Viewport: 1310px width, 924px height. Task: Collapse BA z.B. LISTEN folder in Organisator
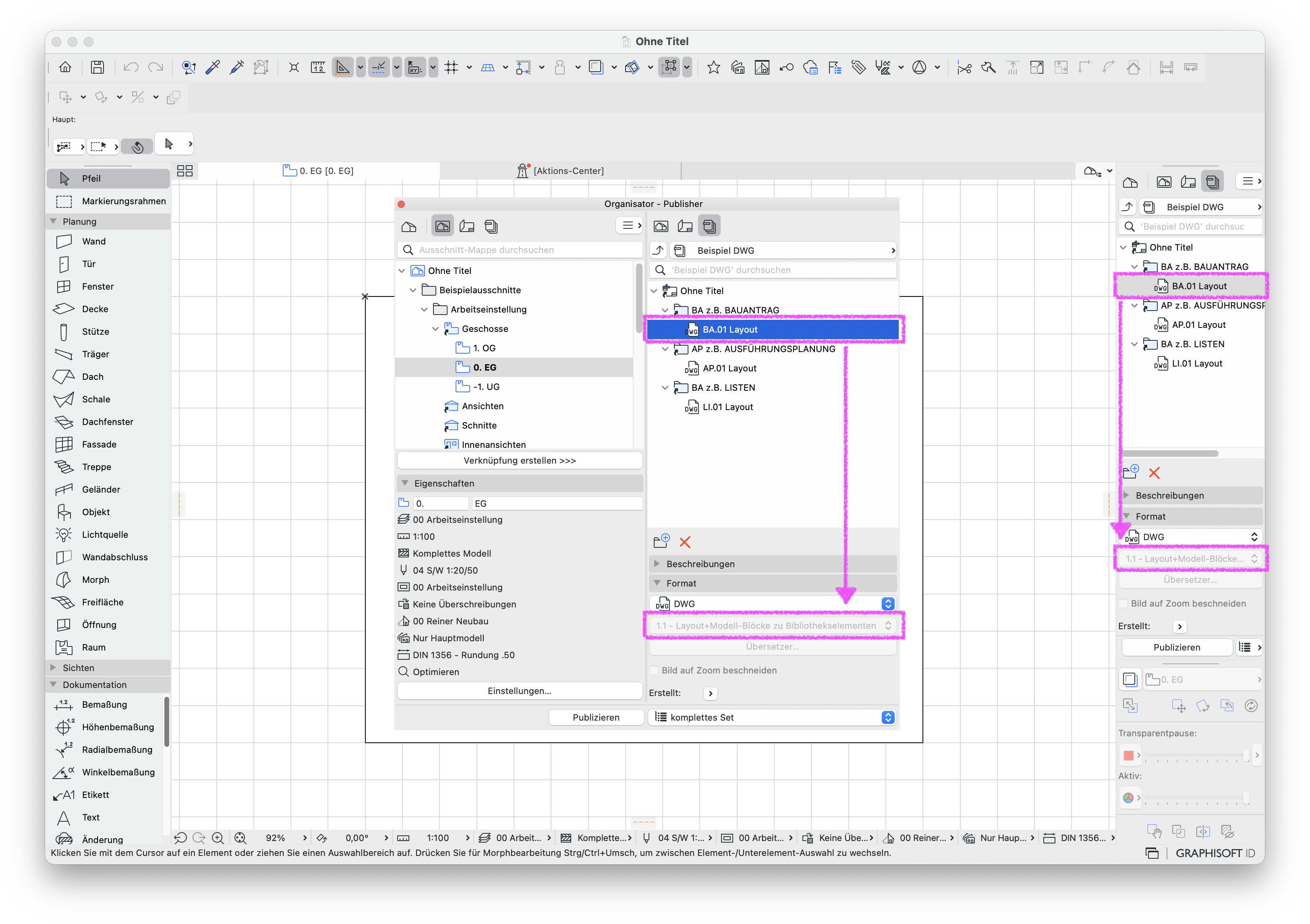665,388
